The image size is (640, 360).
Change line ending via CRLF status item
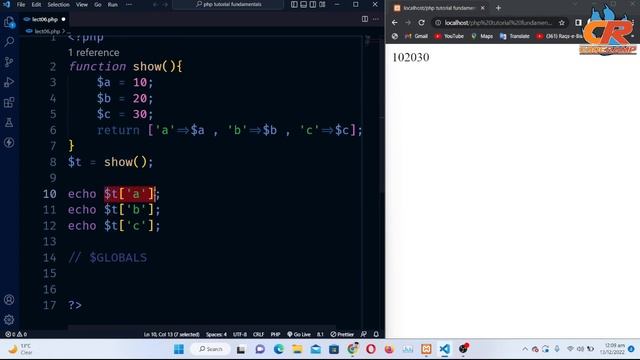[258, 334]
